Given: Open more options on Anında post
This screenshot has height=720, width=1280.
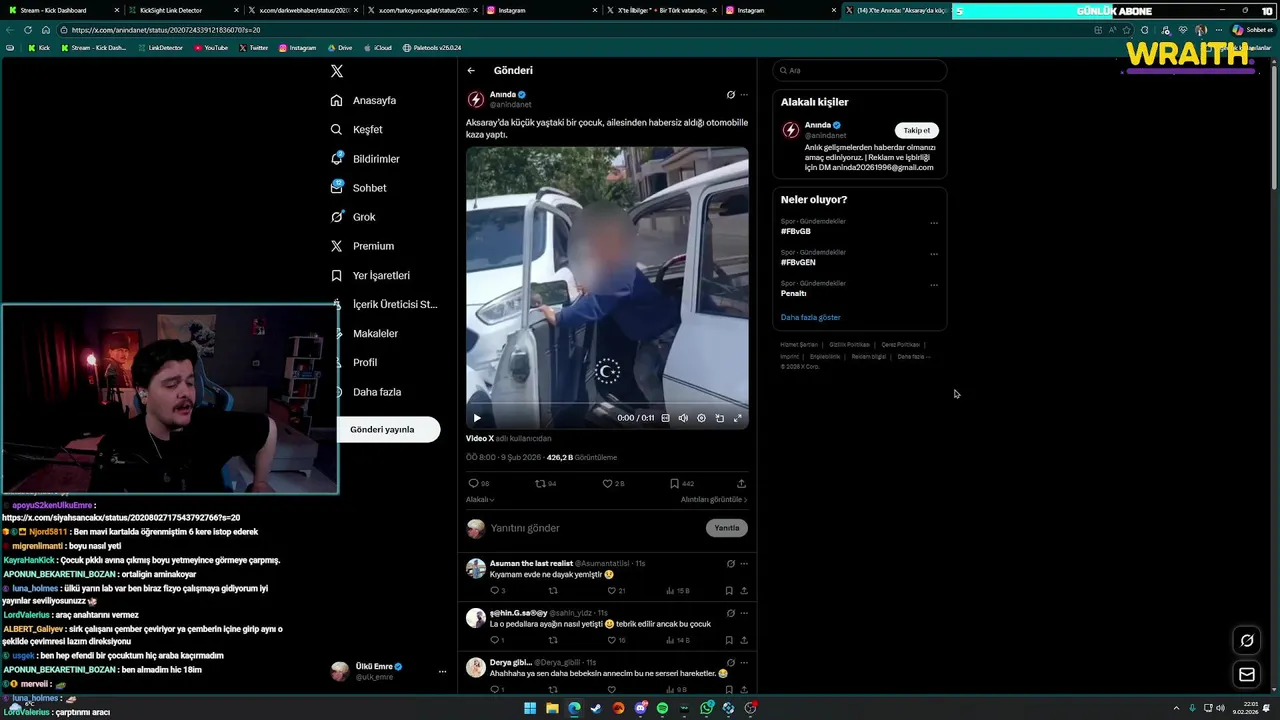Looking at the screenshot, I should click(743, 95).
